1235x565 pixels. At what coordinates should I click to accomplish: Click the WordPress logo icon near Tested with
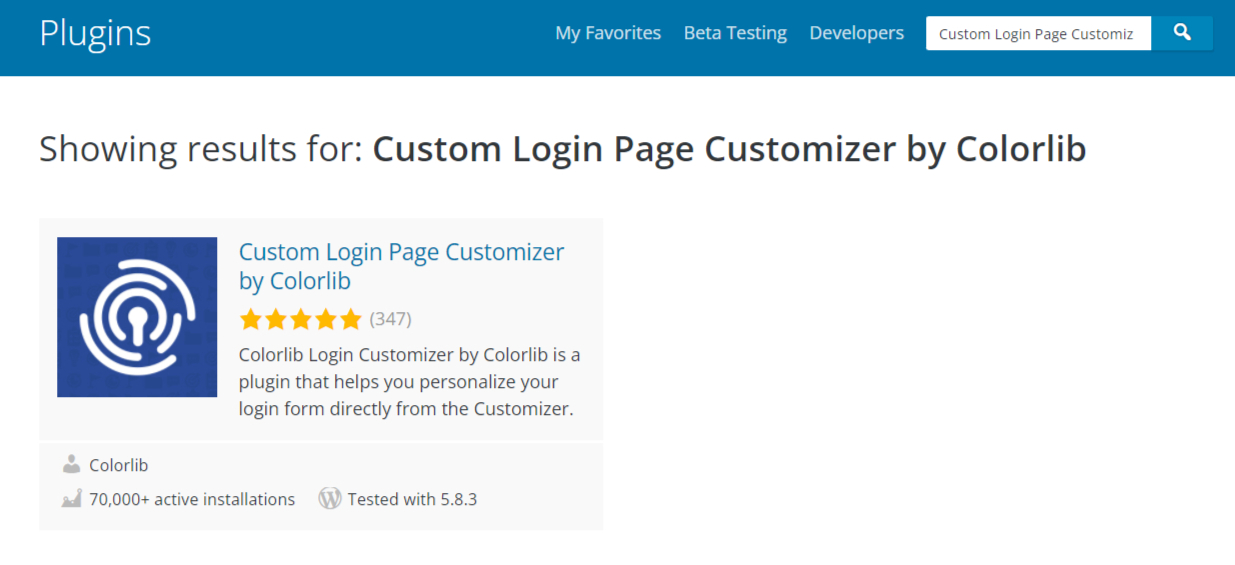tap(330, 498)
